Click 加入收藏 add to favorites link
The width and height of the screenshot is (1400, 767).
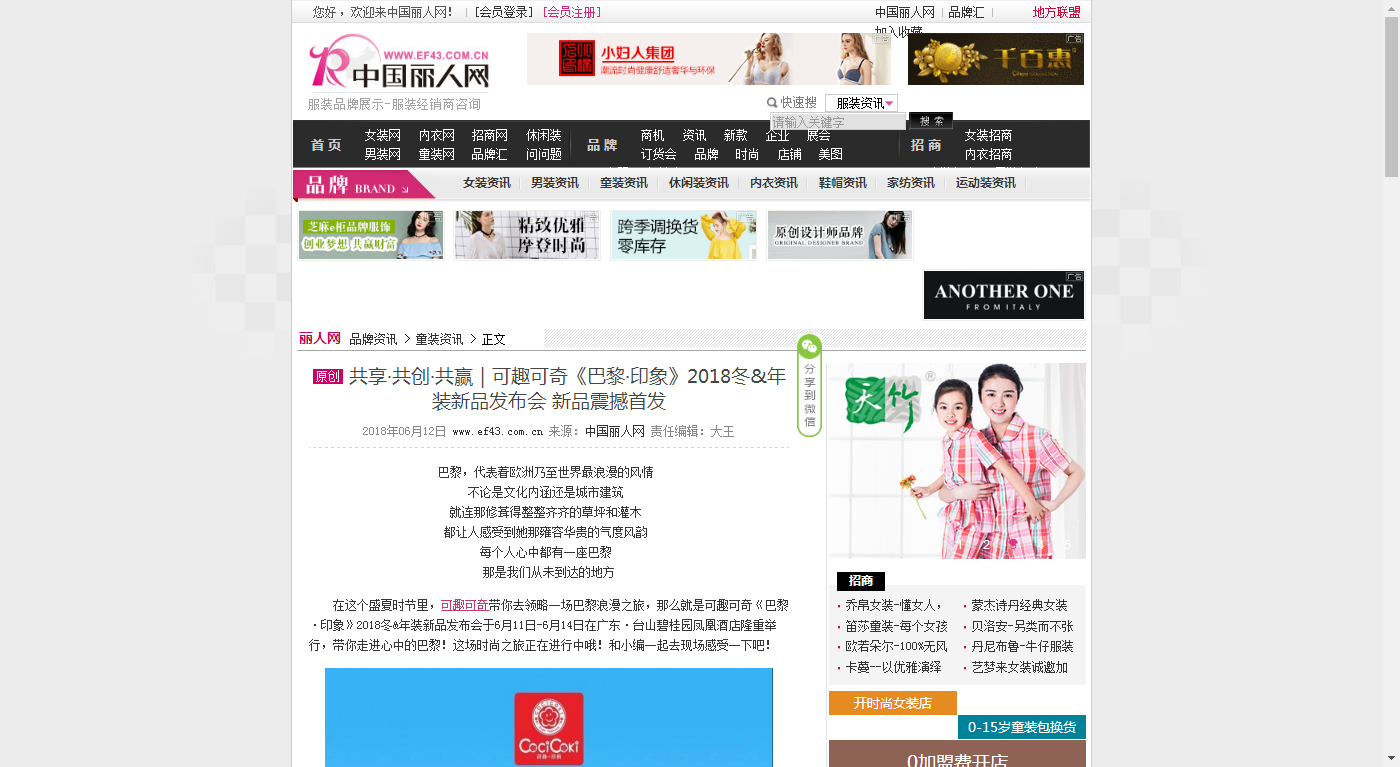point(899,32)
